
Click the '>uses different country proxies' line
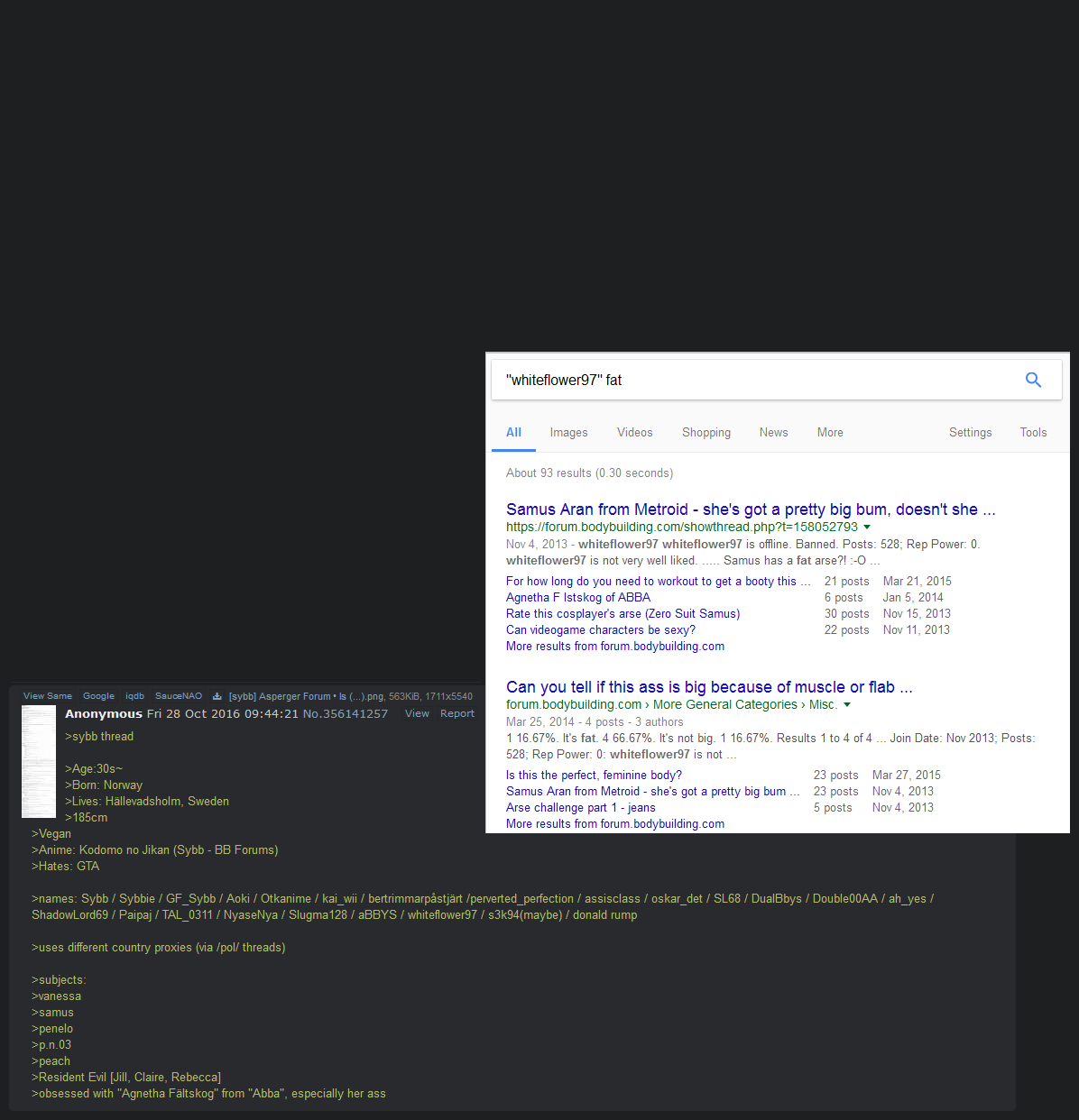coord(159,948)
